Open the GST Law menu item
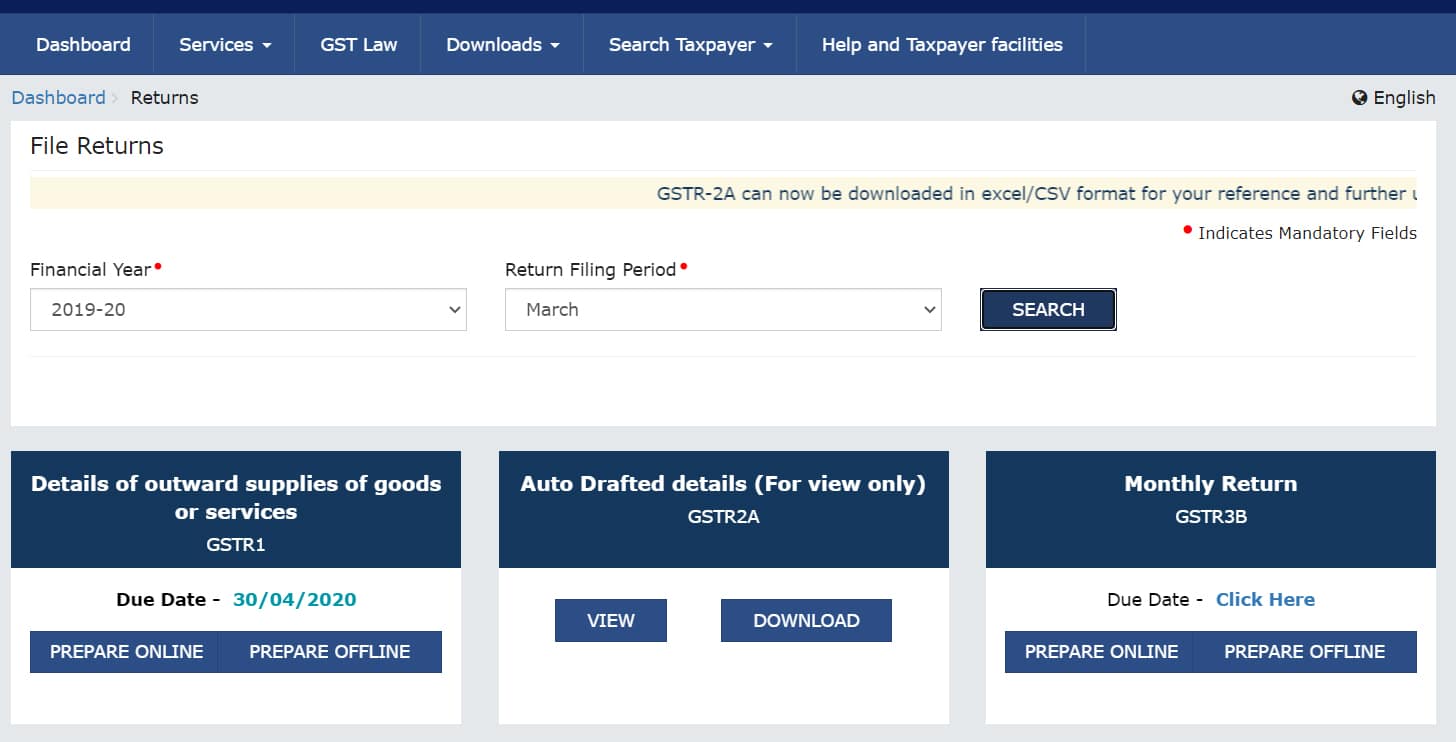This screenshot has height=742, width=1456. tap(357, 43)
